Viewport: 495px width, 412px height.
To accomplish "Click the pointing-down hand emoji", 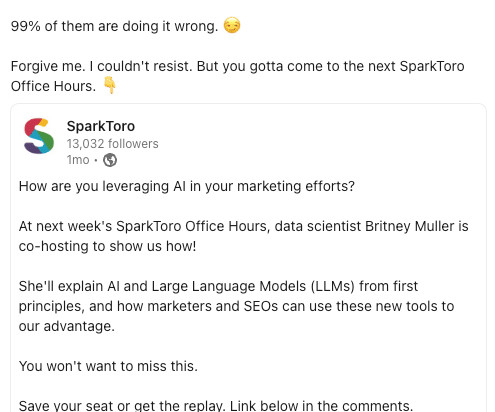I will pyautogui.click(x=110, y=85).
